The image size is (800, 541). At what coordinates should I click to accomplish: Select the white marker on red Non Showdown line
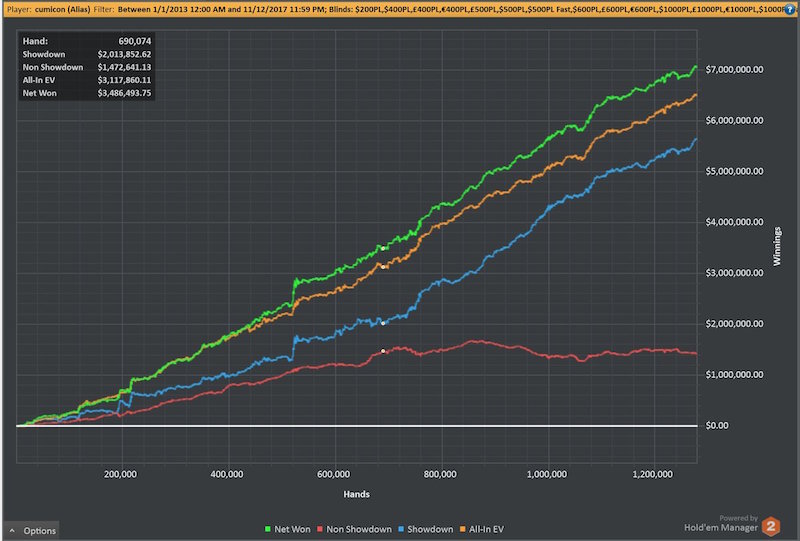point(384,351)
